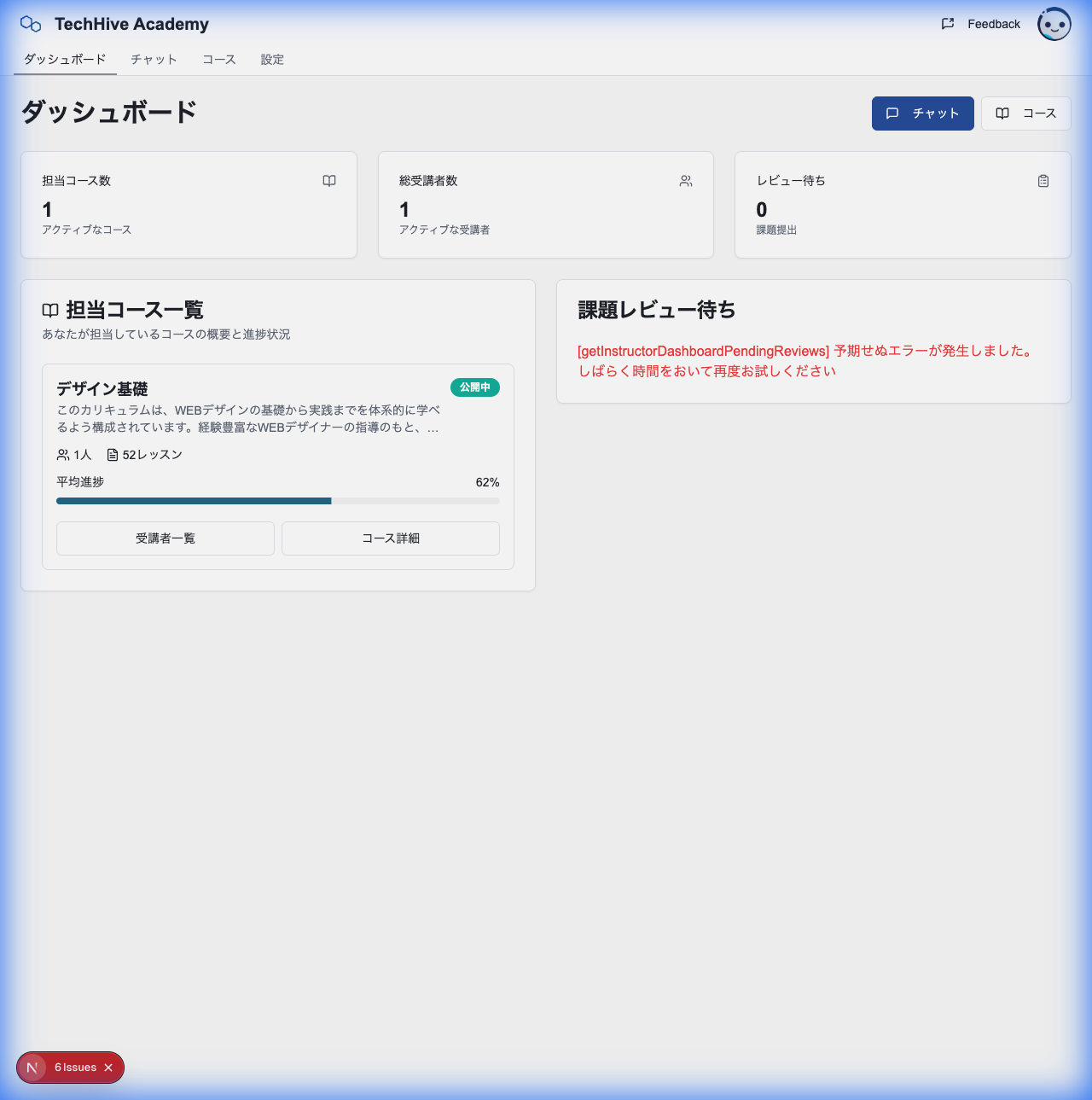Click the 課題提出 caption text
Screen dimensions: 1092x1100
pyautogui.click(x=776, y=230)
